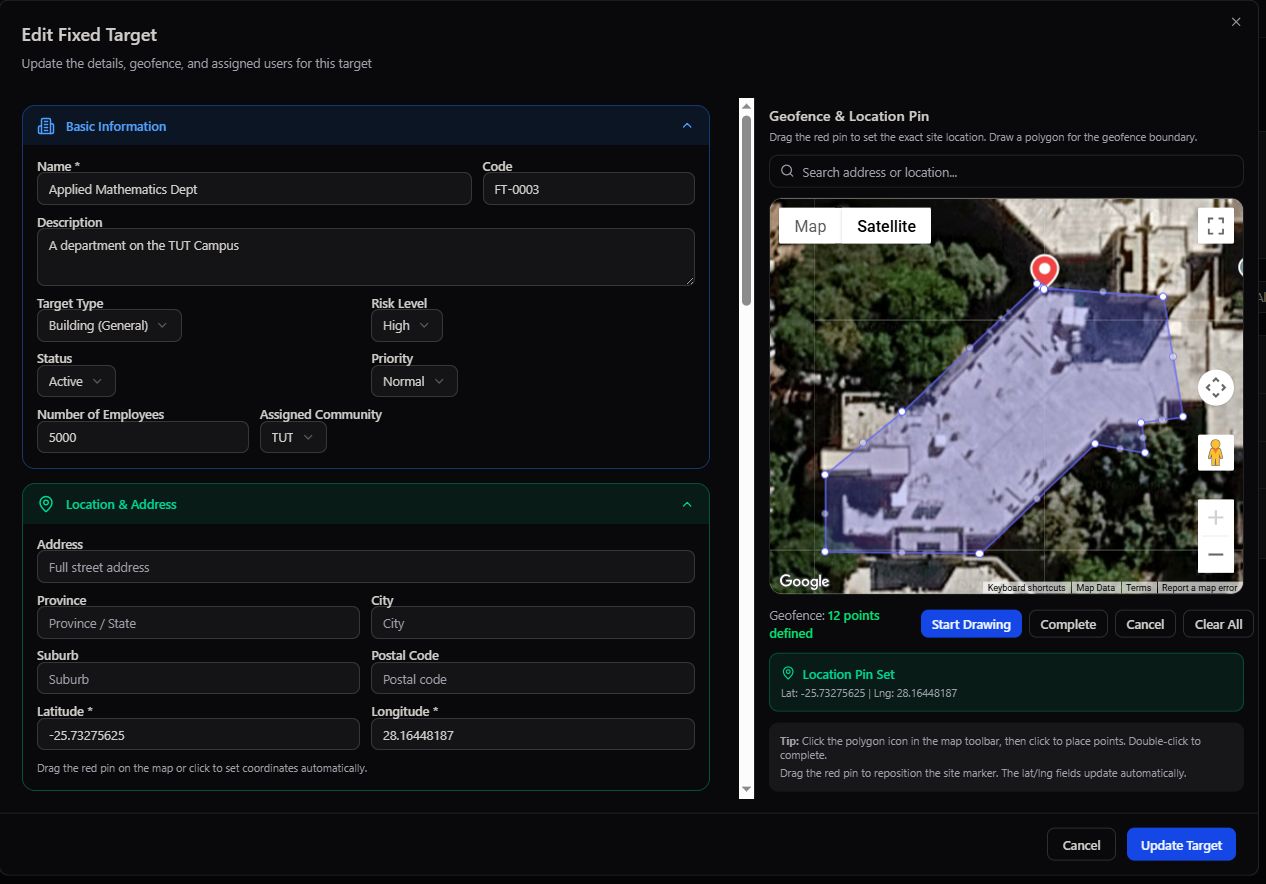Click the search address or location box
1266x884 pixels.
click(1006, 172)
